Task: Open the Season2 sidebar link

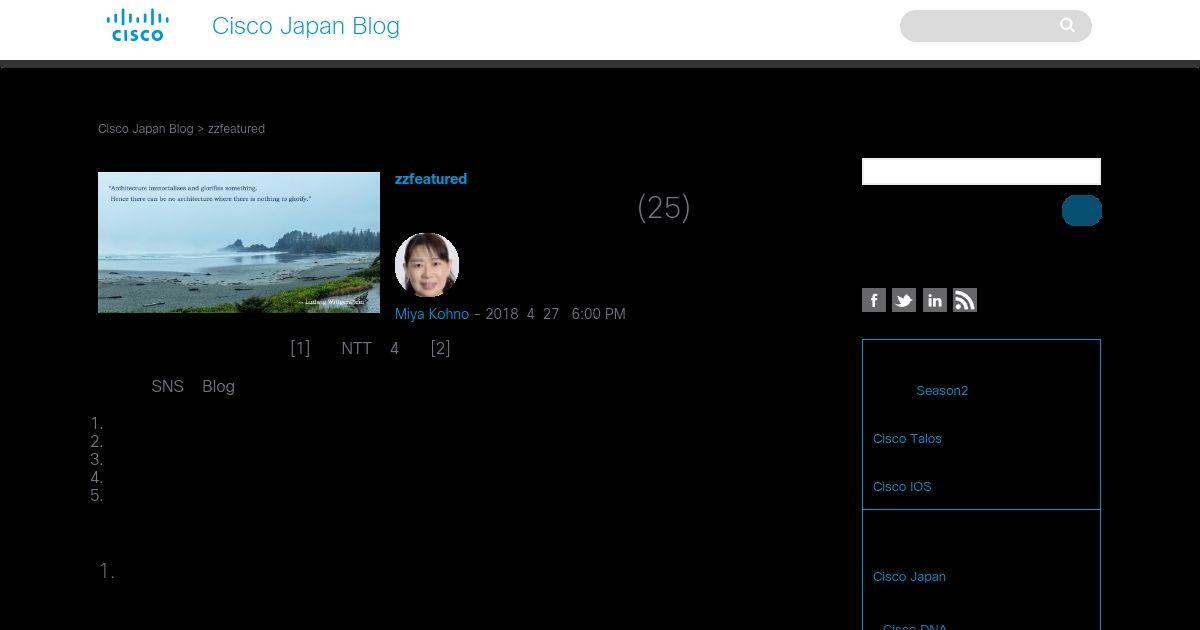Action: pyautogui.click(x=942, y=391)
